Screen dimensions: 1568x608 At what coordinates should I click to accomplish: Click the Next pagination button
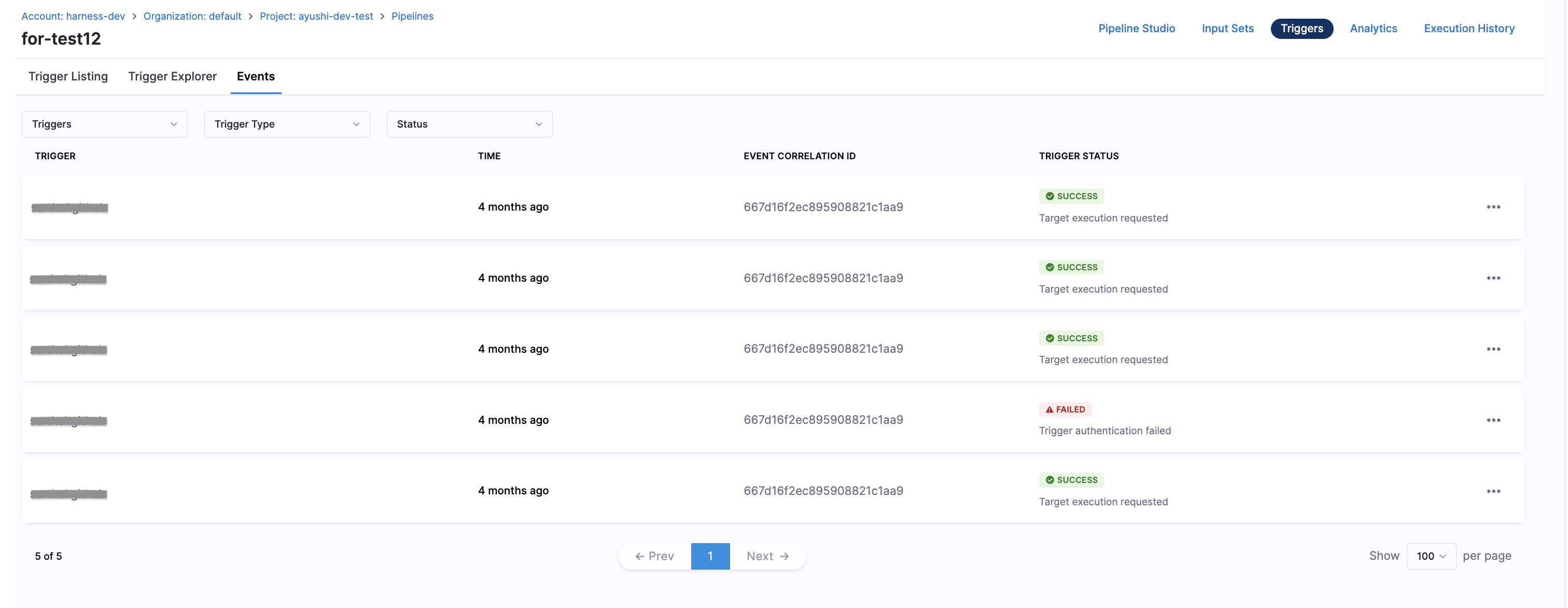(767, 556)
